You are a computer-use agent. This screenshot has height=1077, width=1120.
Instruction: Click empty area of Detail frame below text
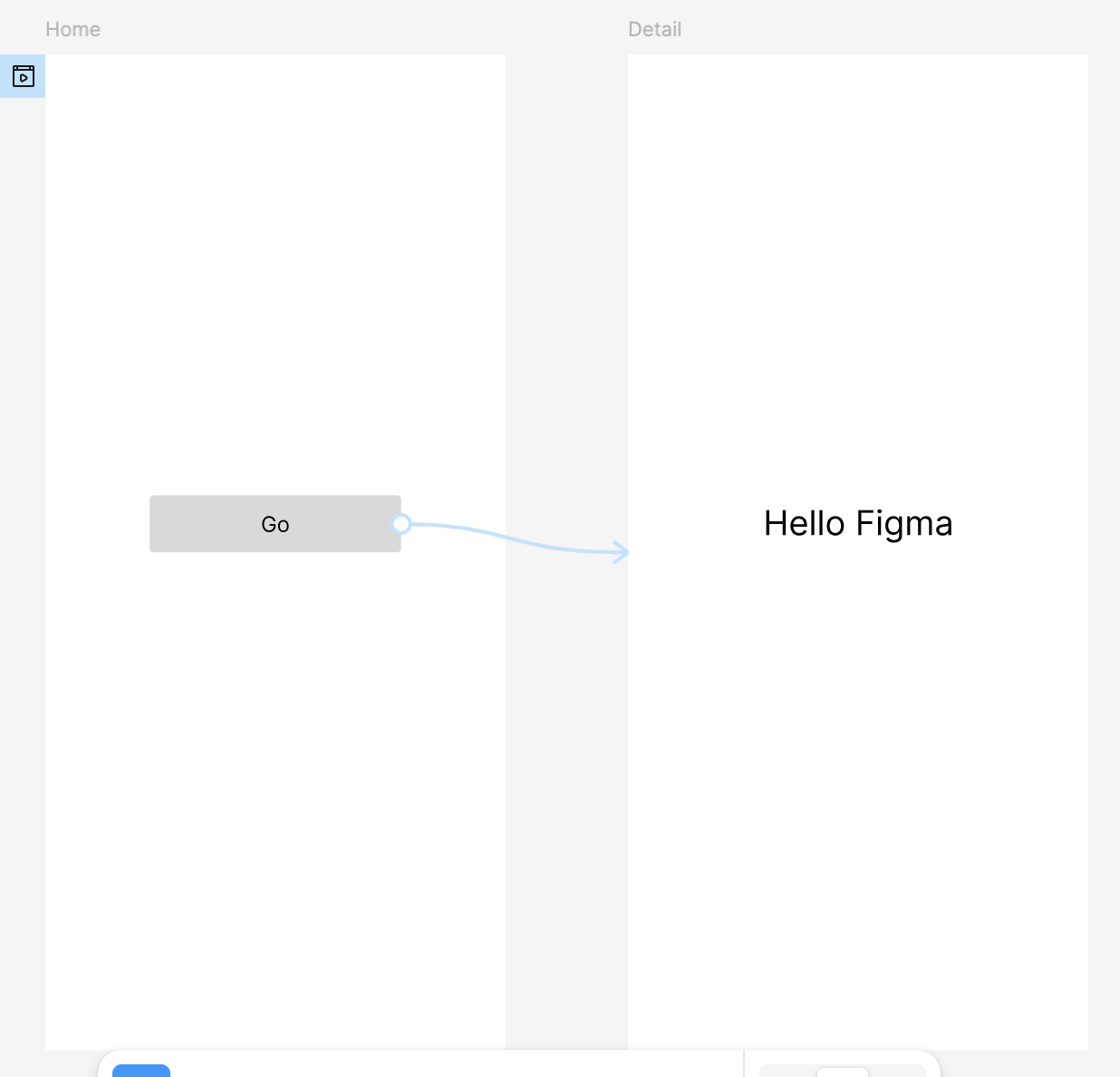[857, 771]
